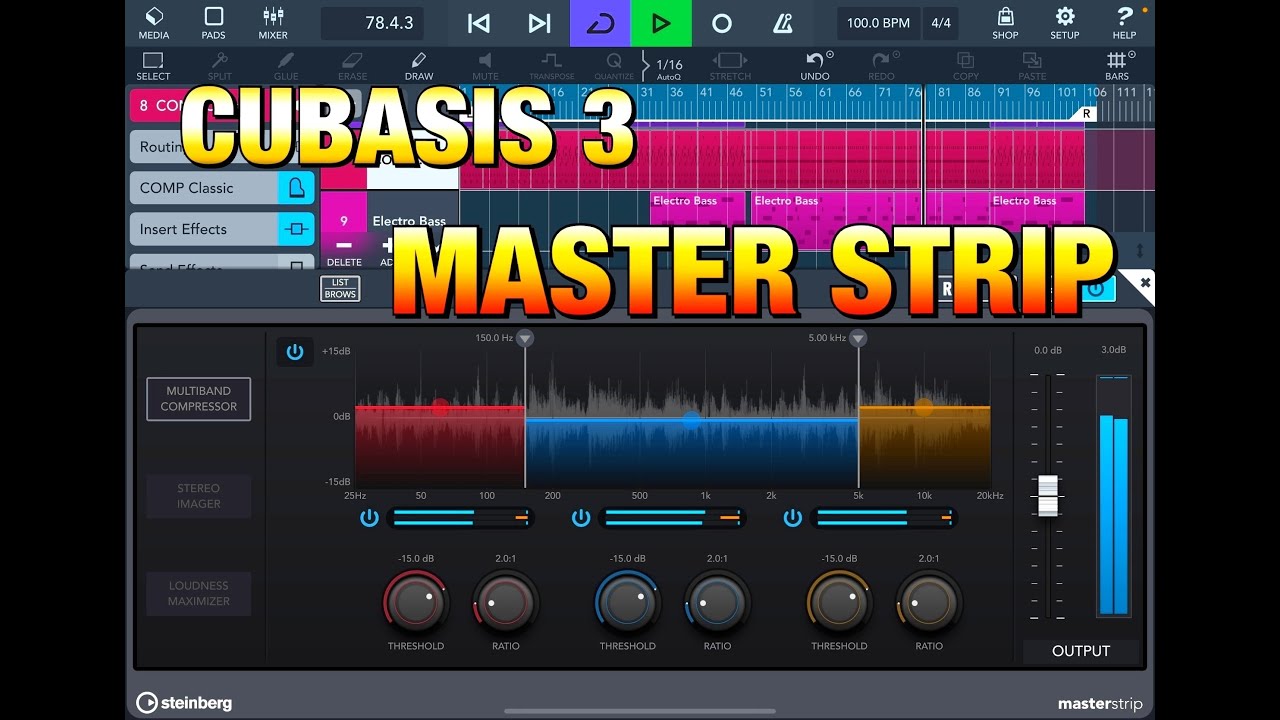The width and height of the screenshot is (1280, 720).
Task: Click COPY
Action: pyautogui.click(x=966, y=66)
